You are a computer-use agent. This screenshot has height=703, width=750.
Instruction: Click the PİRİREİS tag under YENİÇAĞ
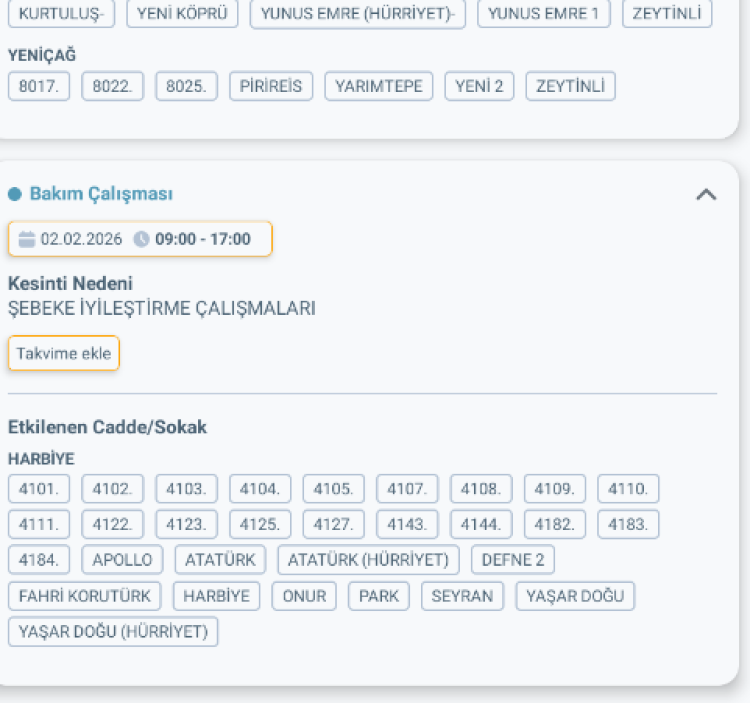click(x=271, y=86)
